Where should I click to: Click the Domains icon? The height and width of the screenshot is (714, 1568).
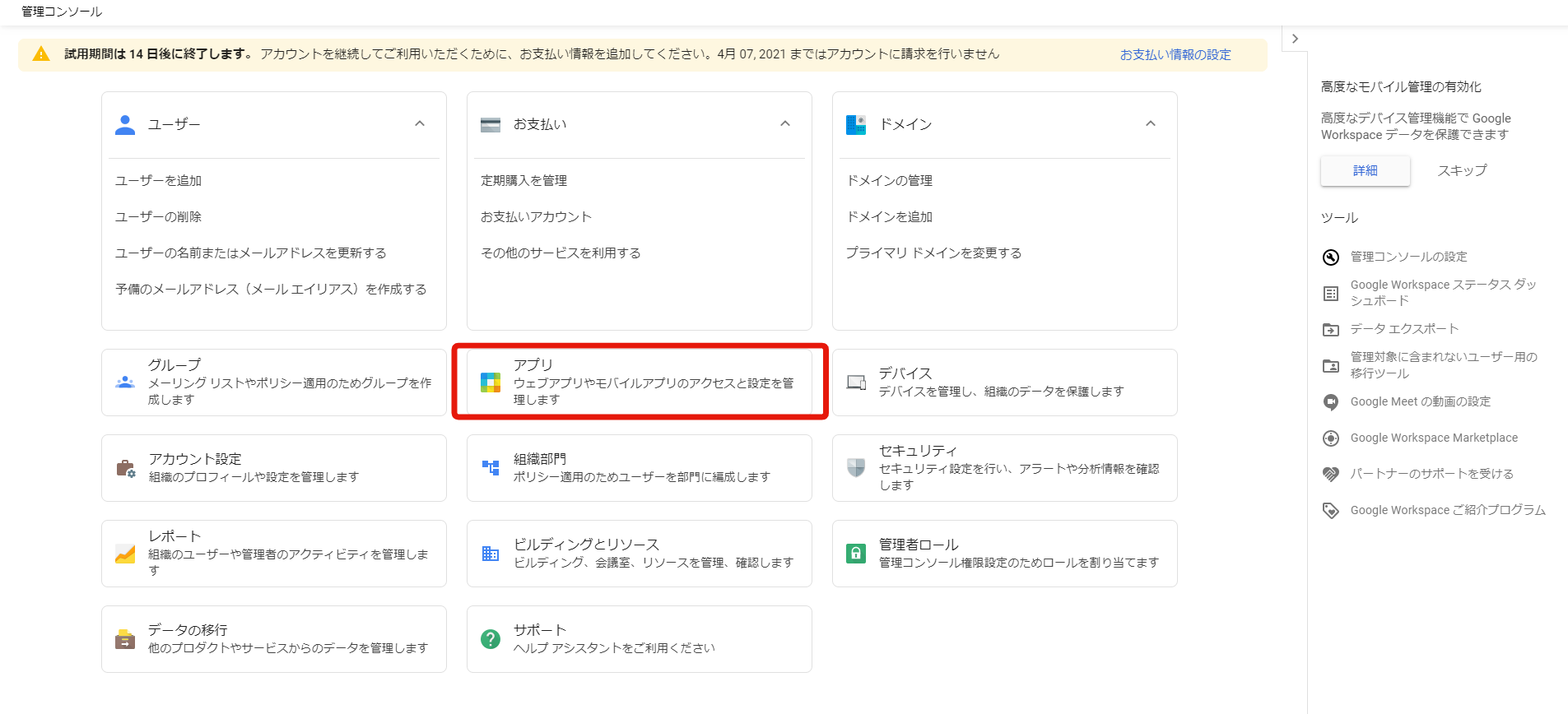856,125
